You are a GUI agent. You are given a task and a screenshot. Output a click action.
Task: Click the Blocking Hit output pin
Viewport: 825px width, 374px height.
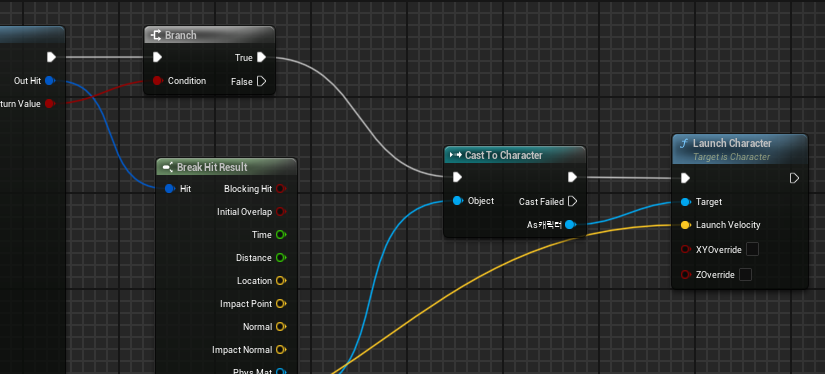(281, 188)
